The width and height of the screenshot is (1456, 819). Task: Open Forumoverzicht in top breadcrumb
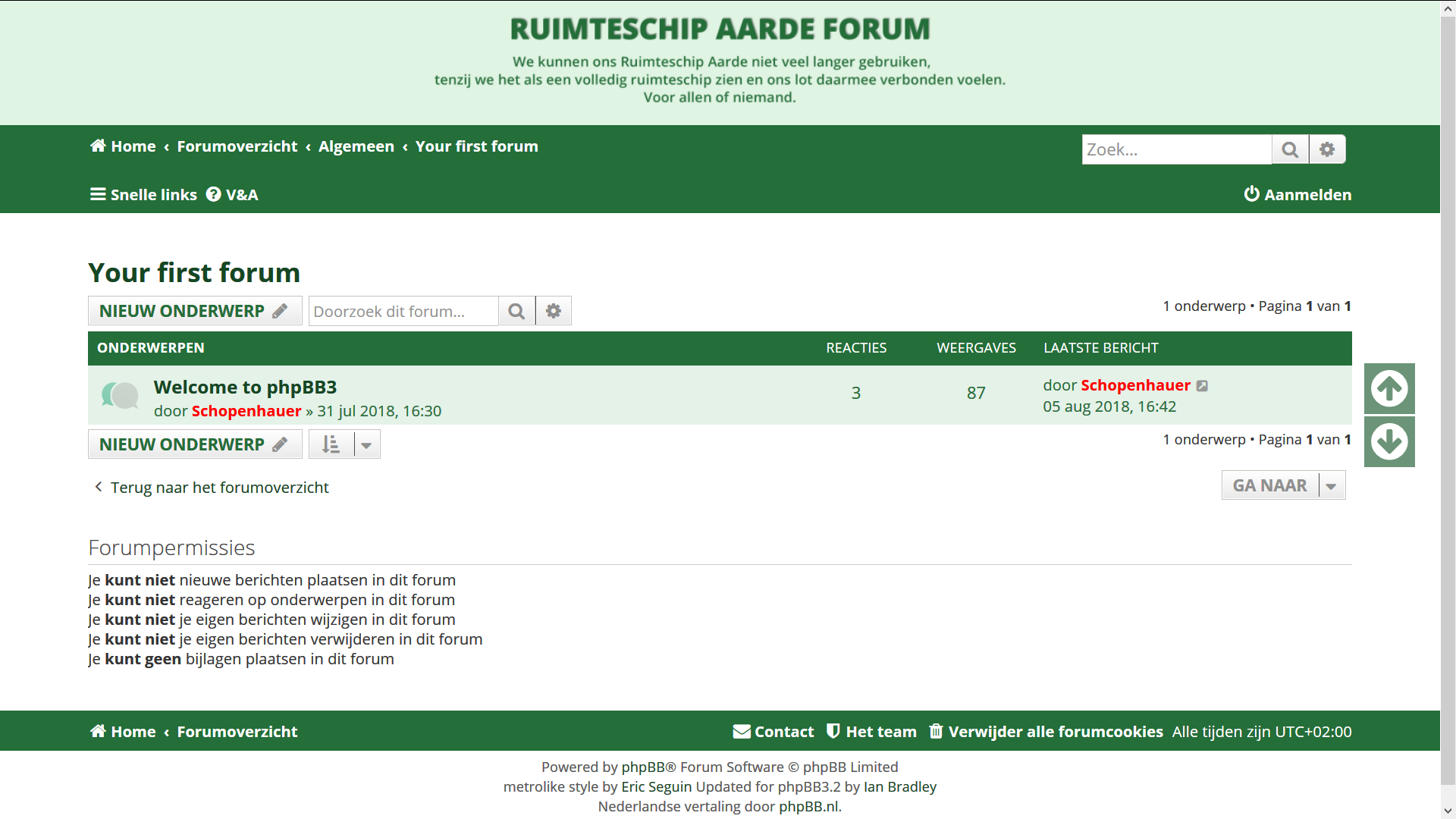237,146
